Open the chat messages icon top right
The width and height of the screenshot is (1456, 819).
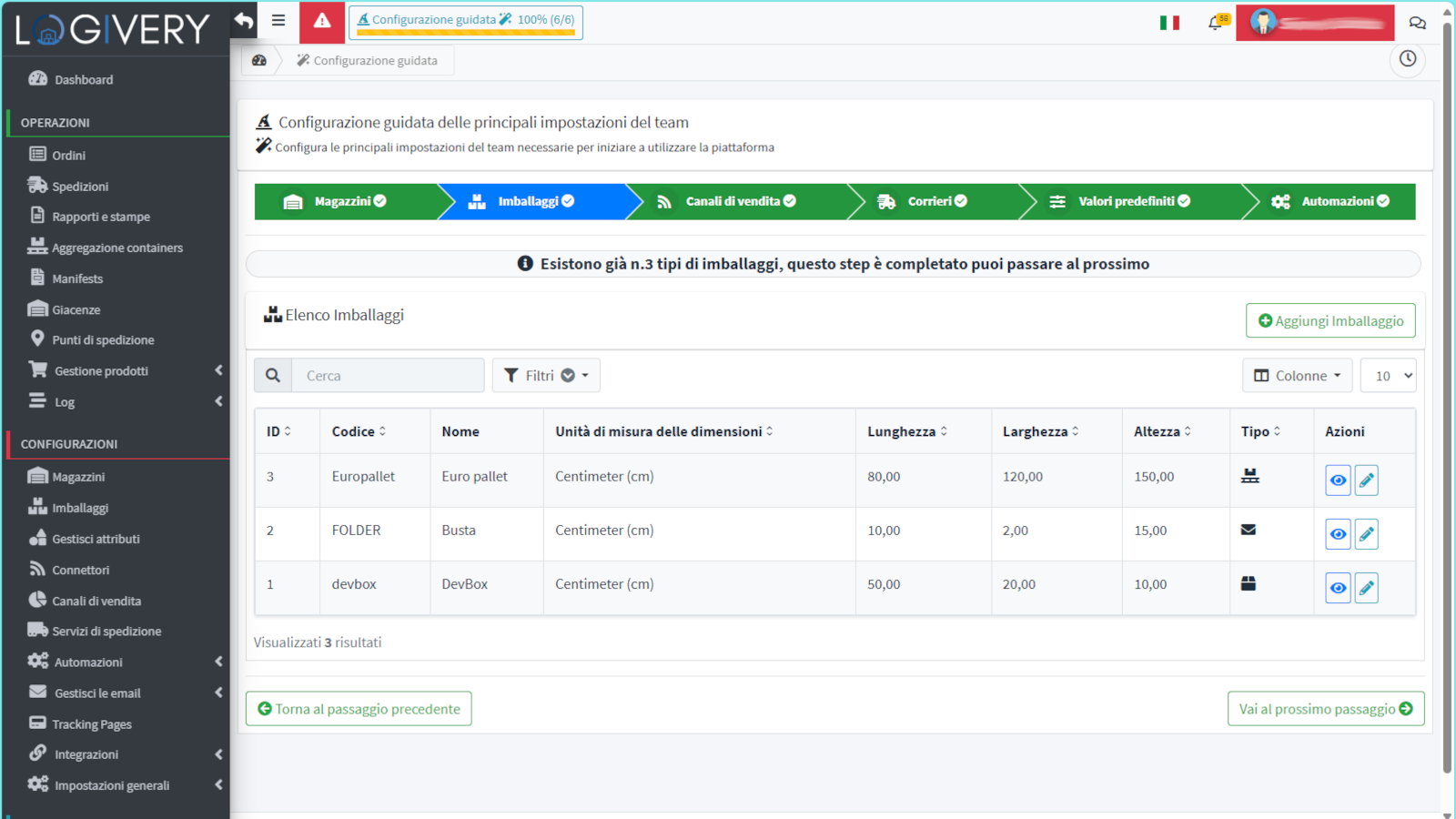coord(1417,22)
